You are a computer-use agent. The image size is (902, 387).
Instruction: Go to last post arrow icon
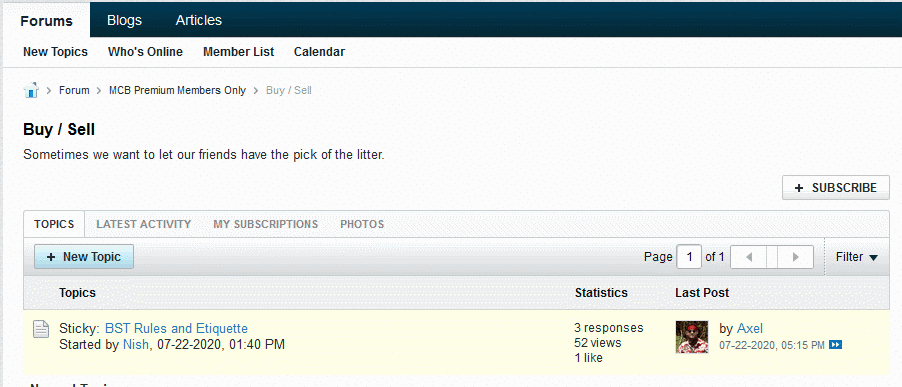click(836, 345)
